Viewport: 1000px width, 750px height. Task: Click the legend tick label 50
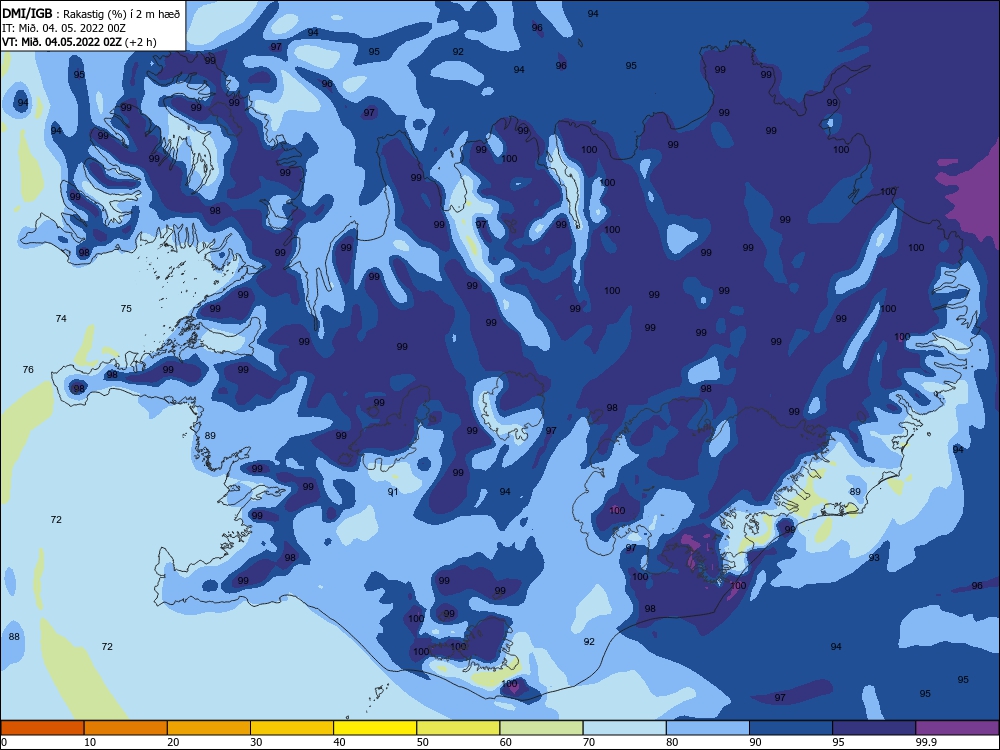click(x=423, y=742)
